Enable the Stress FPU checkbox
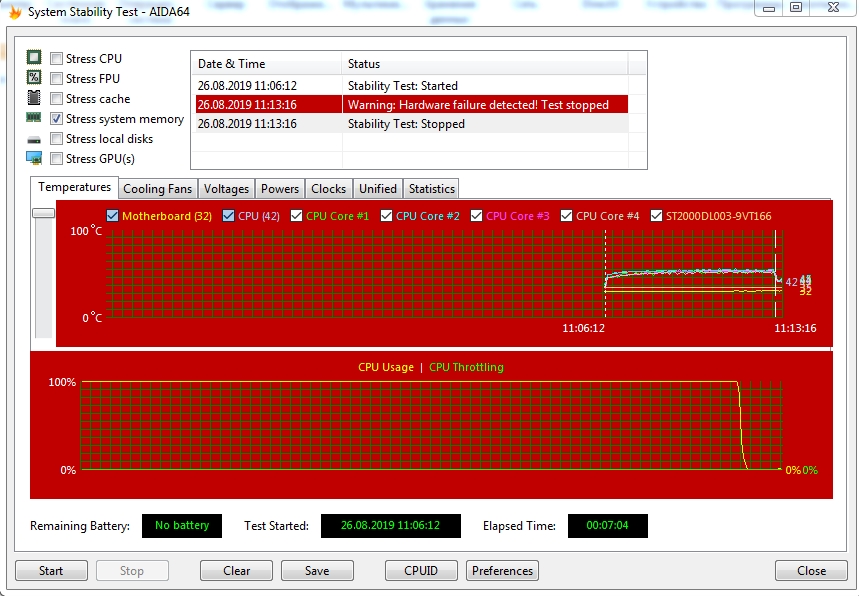Viewport: 859px width, 596px height. 56,79
